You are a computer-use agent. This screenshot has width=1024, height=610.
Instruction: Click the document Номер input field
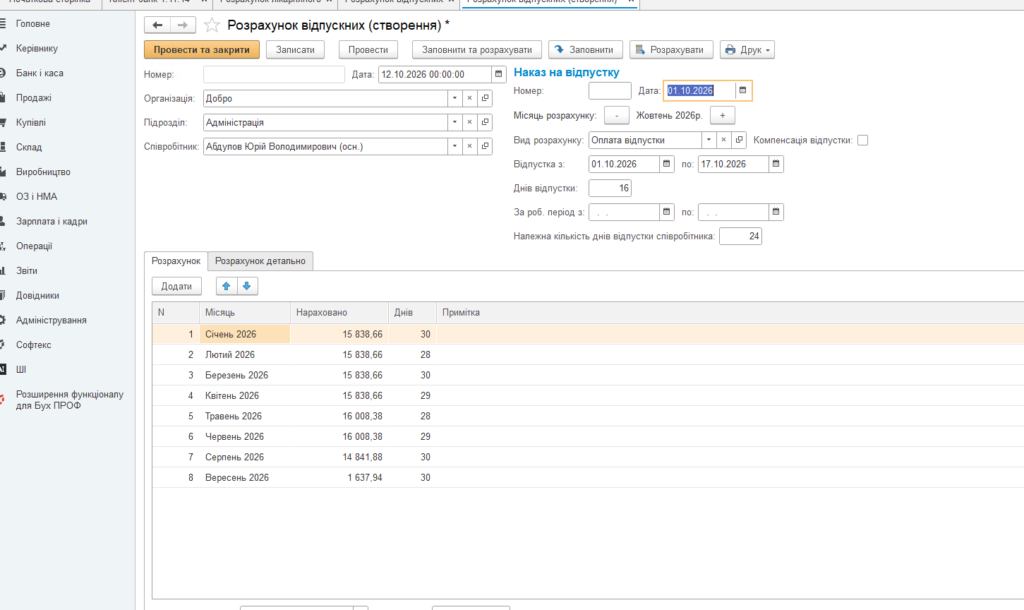[274, 74]
